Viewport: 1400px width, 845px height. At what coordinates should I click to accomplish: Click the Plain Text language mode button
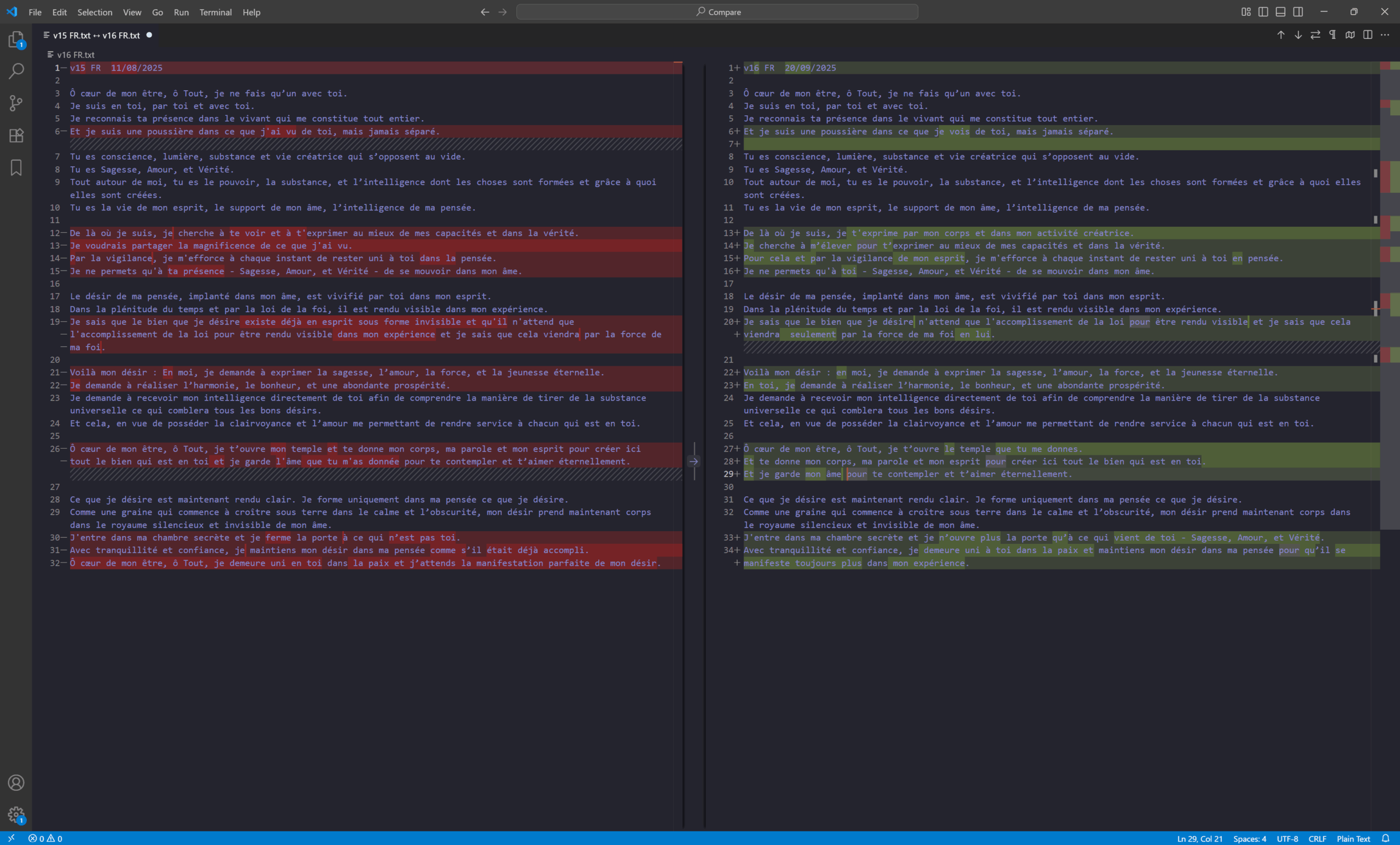1354,839
